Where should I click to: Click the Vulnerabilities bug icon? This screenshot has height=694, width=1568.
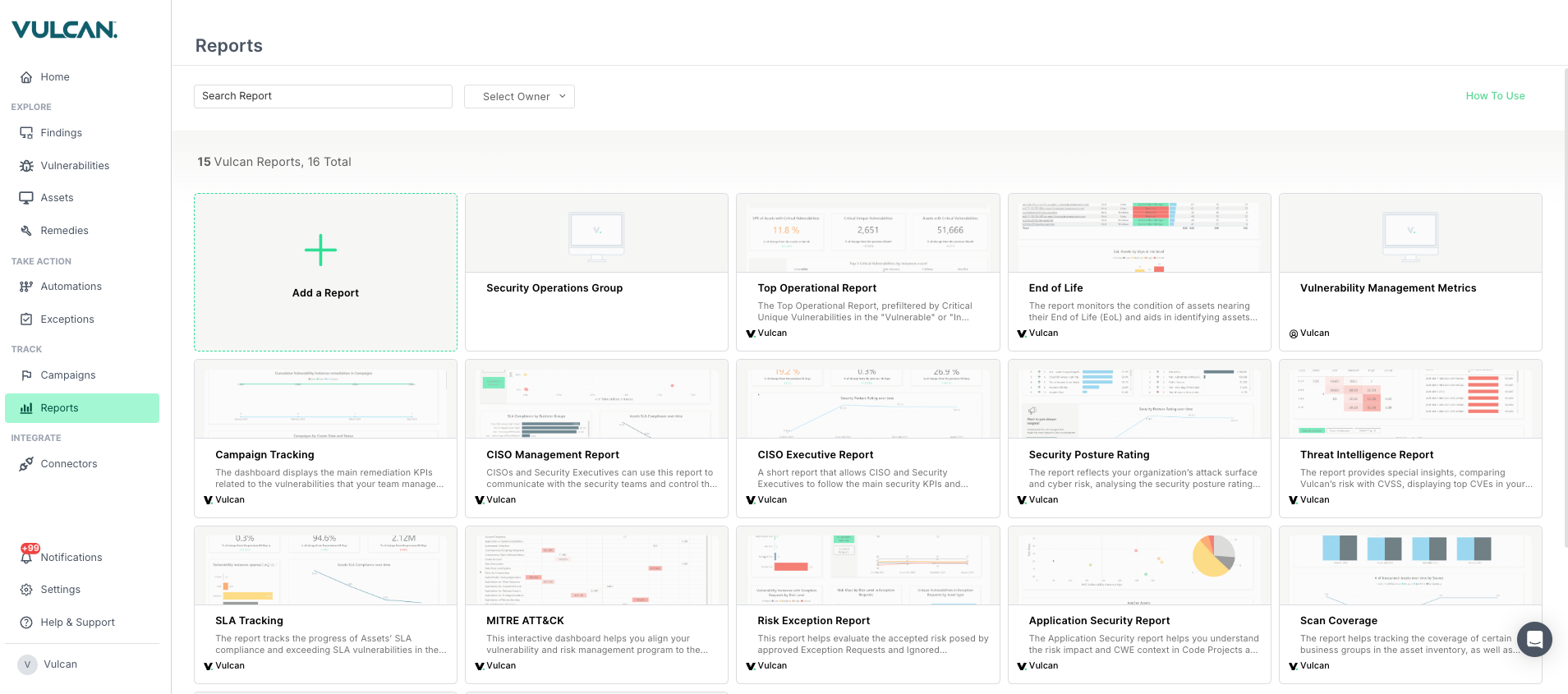coord(26,166)
